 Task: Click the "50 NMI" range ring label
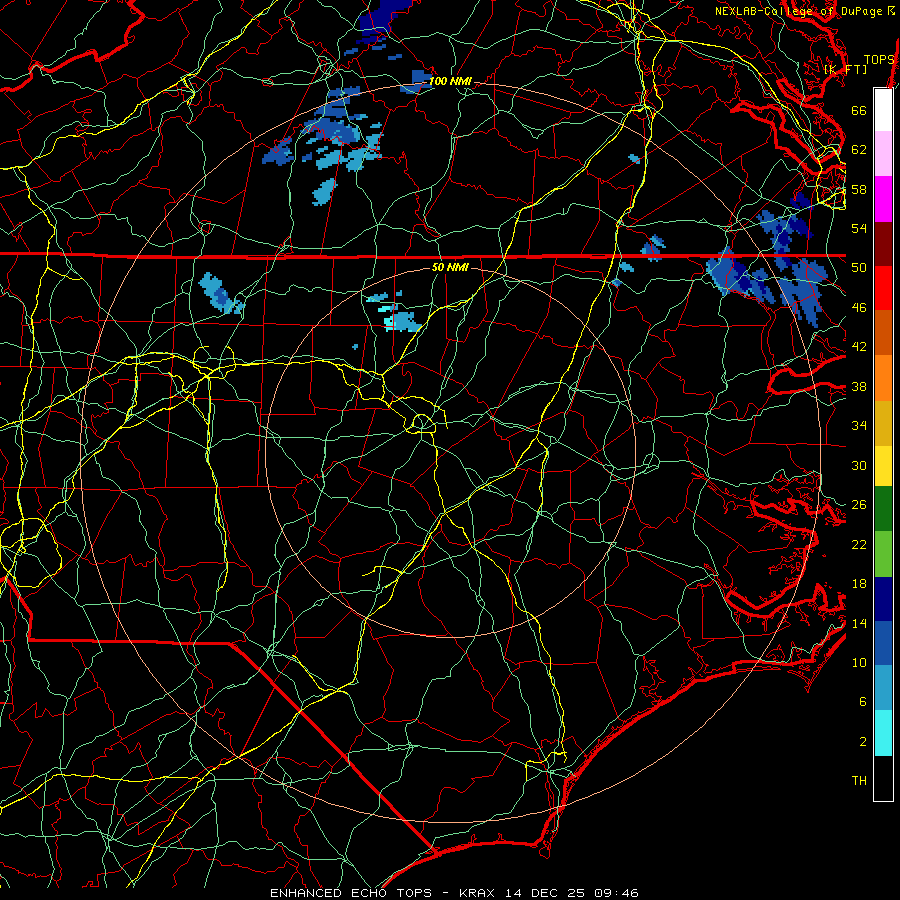449,267
